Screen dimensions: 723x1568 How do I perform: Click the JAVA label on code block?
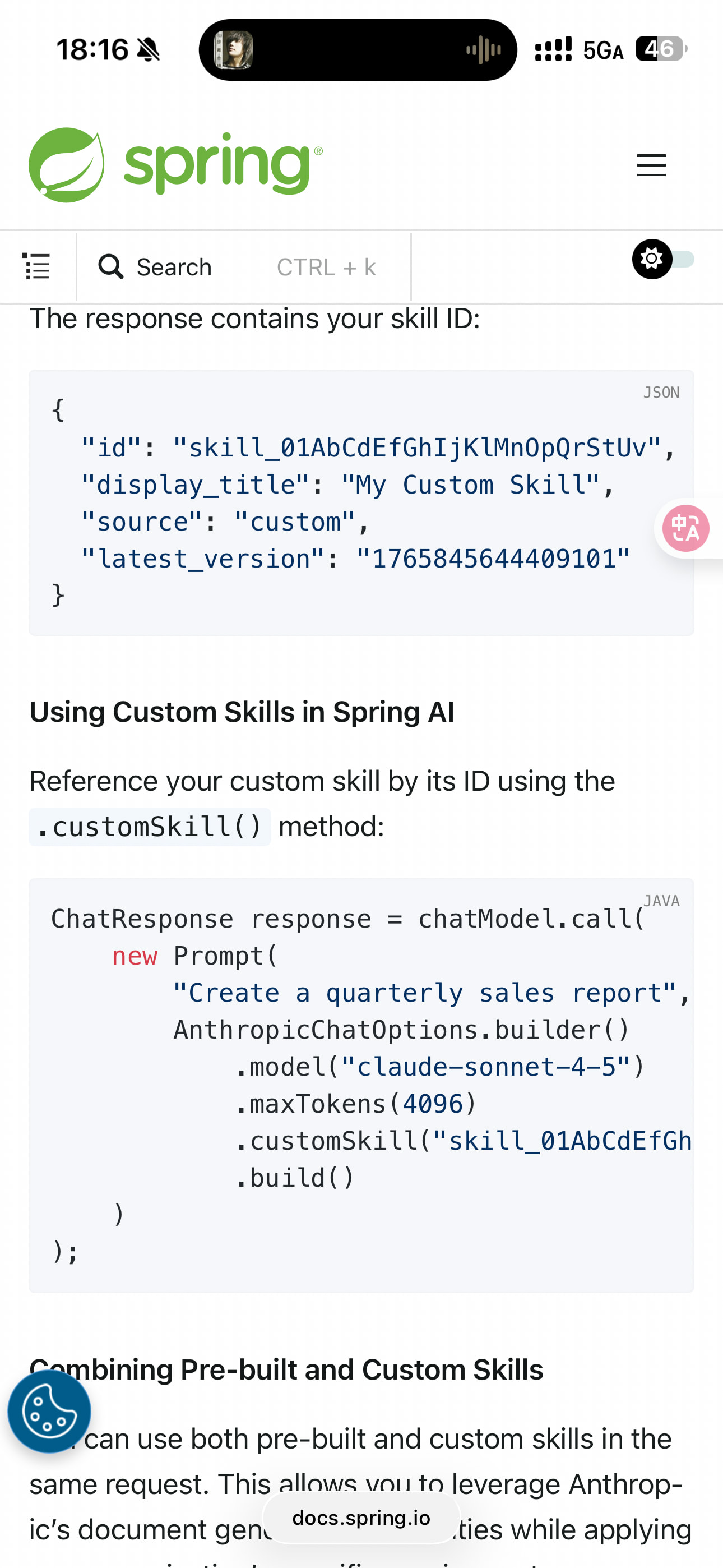click(661, 901)
